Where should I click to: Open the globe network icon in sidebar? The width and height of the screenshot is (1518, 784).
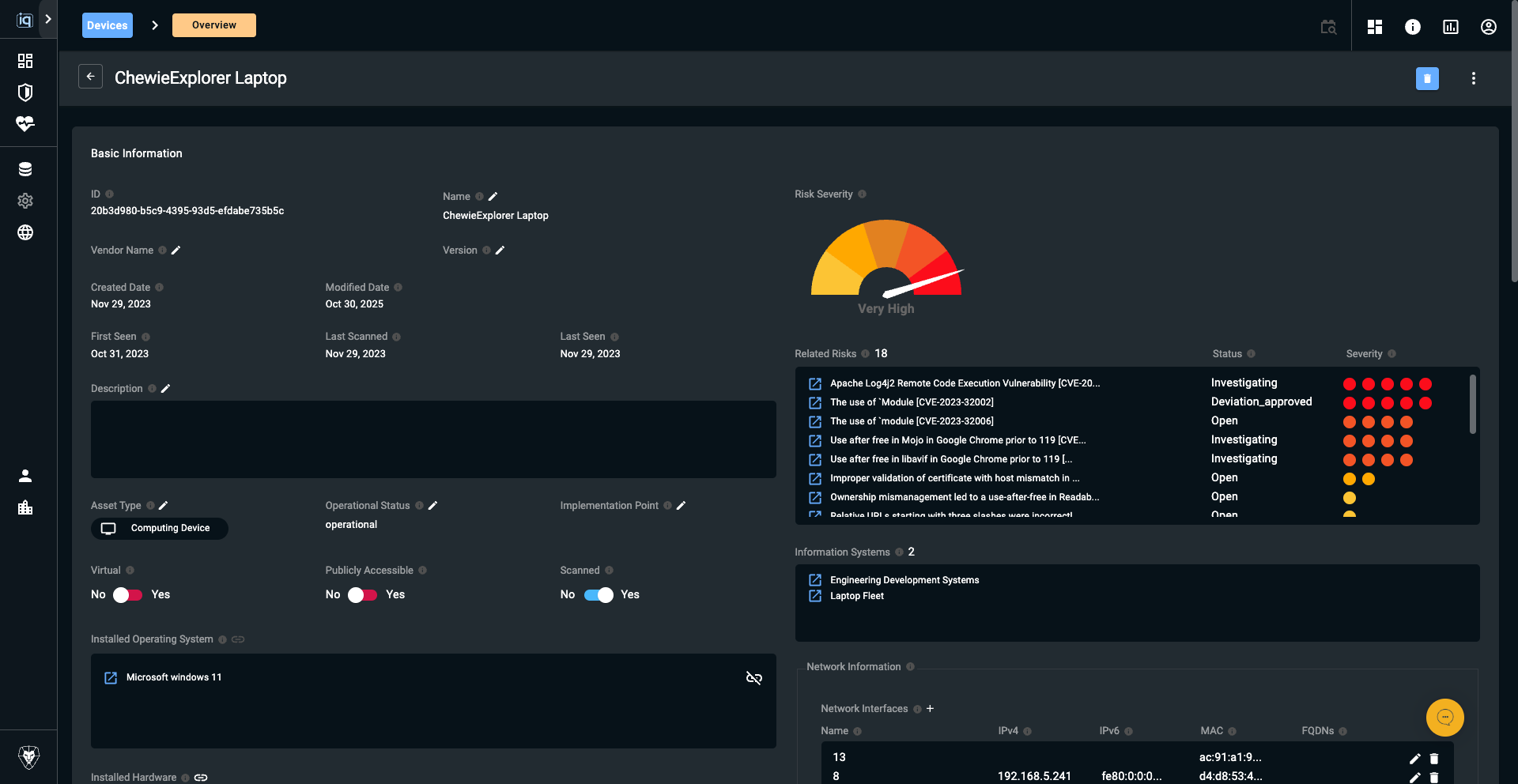pyautogui.click(x=25, y=232)
